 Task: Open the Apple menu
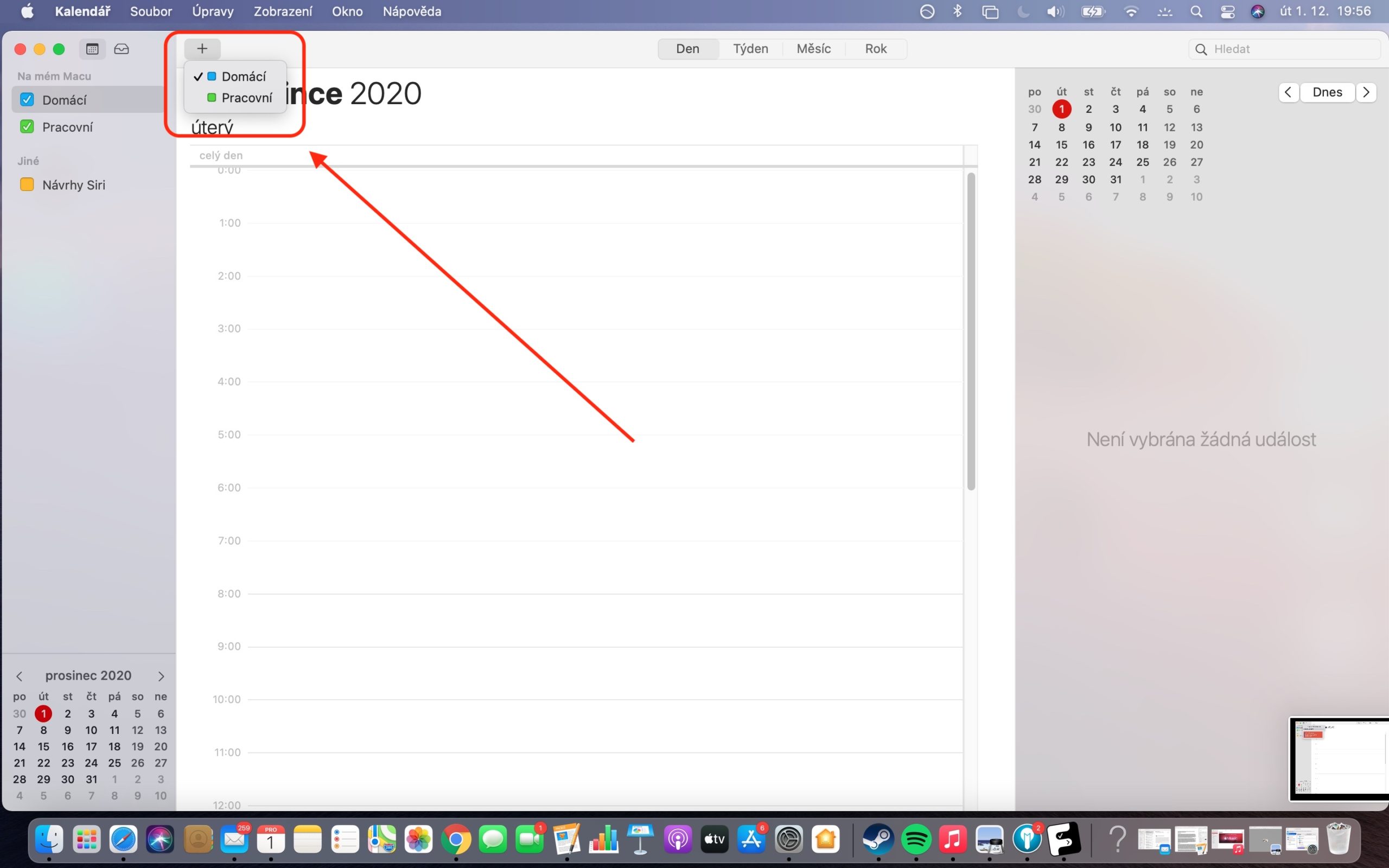[27, 11]
